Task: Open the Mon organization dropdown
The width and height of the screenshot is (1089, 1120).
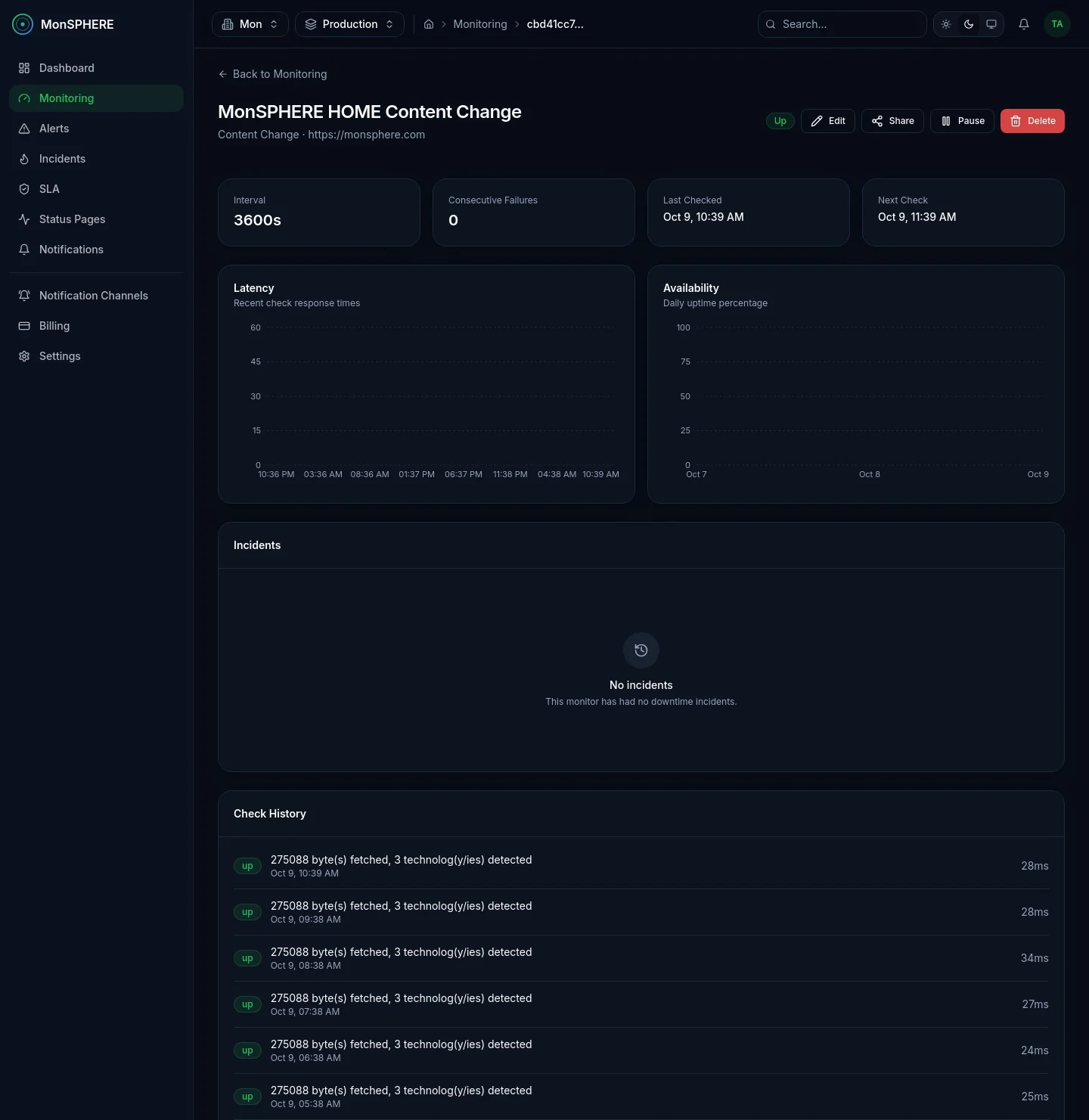Action: click(x=250, y=24)
